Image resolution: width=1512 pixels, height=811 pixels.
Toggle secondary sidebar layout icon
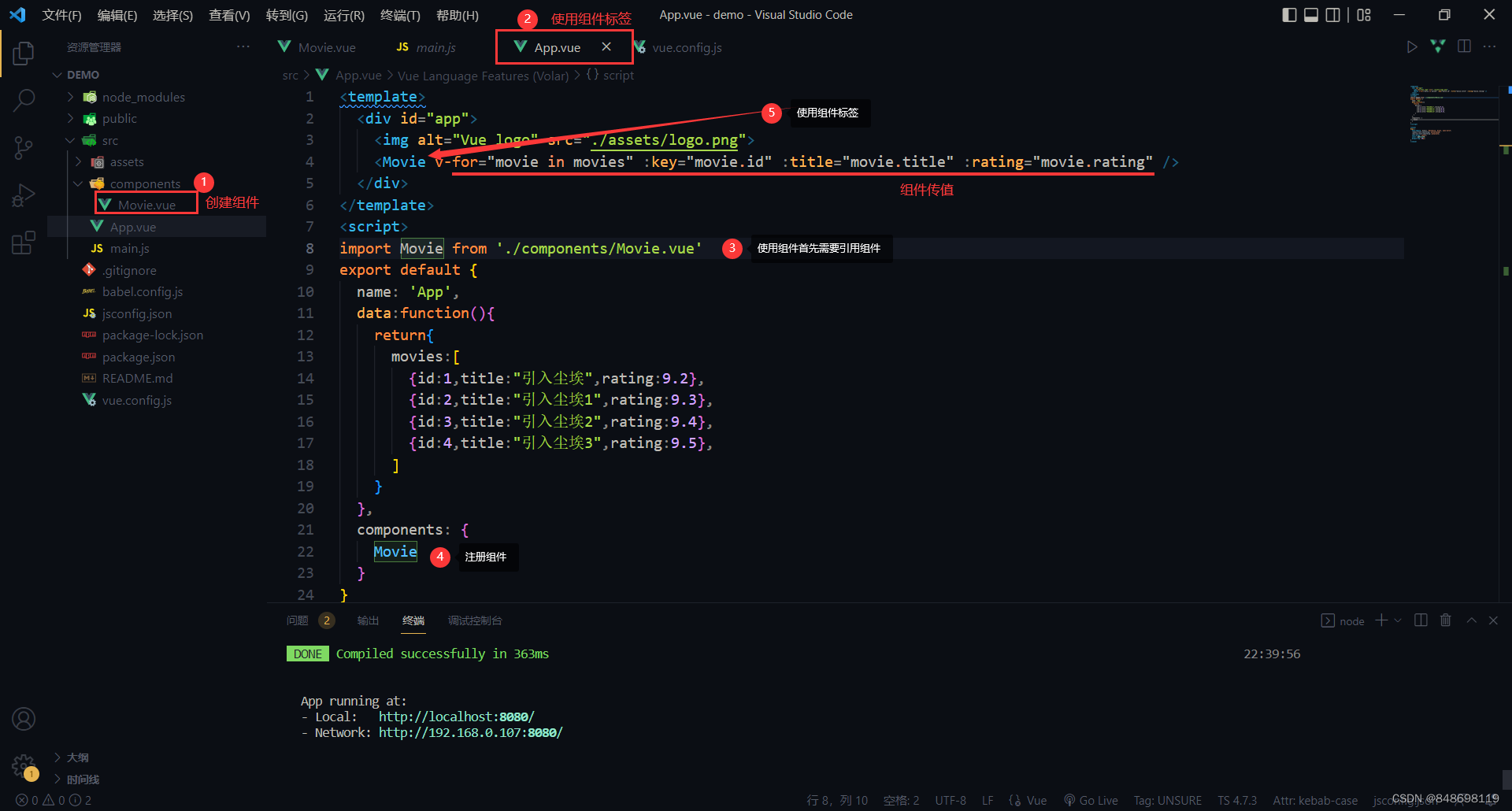[x=1333, y=15]
